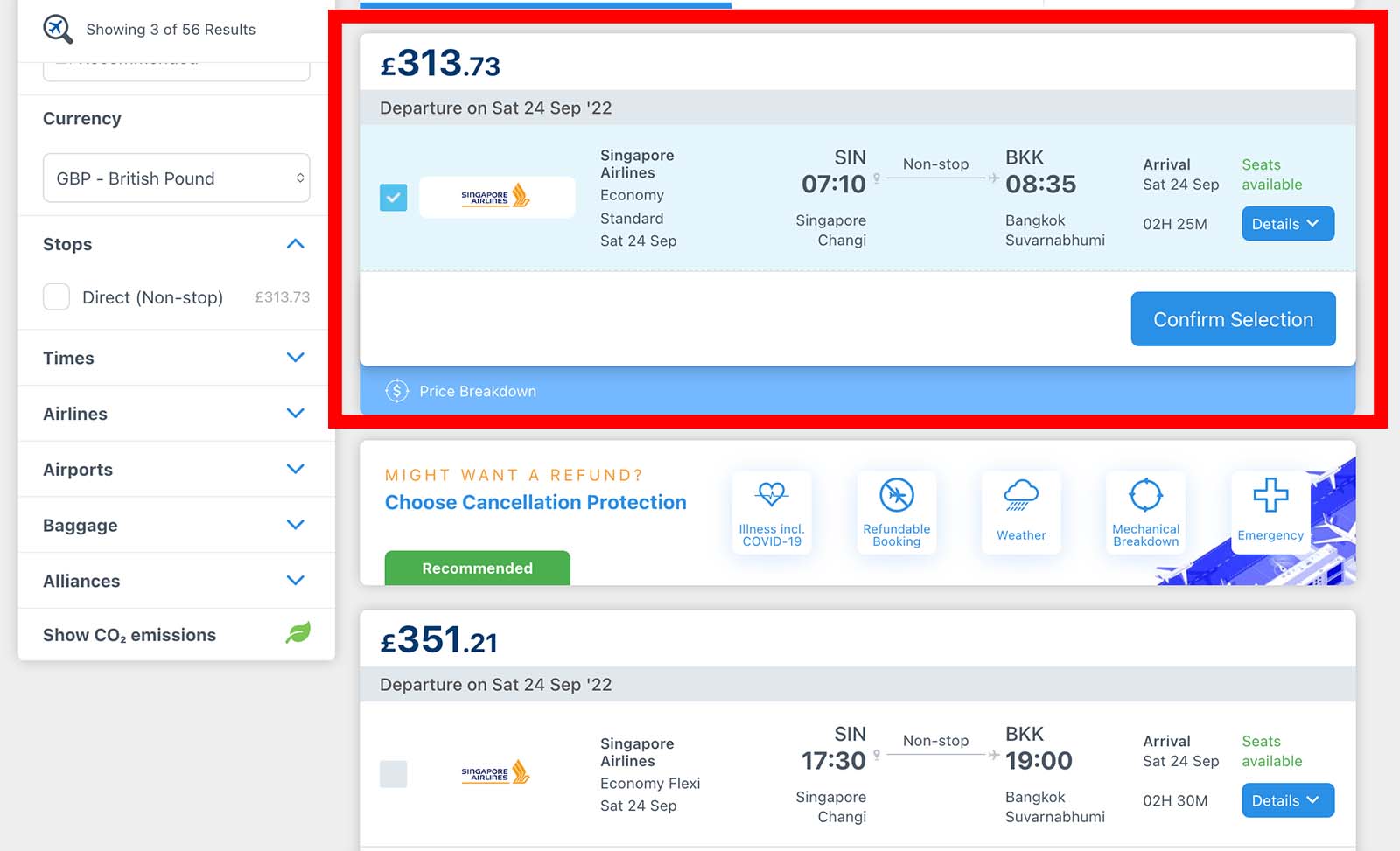This screenshot has width=1400, height=851.
Task: Select the Refundable Booking plane icon
Action: click(x=897, y=495)
